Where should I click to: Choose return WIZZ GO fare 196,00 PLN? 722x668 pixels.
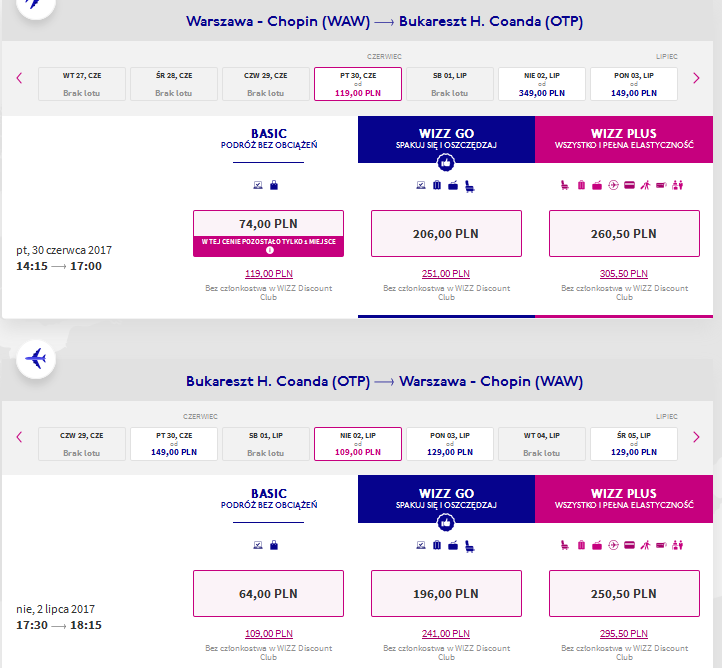[x=446, y=593]
